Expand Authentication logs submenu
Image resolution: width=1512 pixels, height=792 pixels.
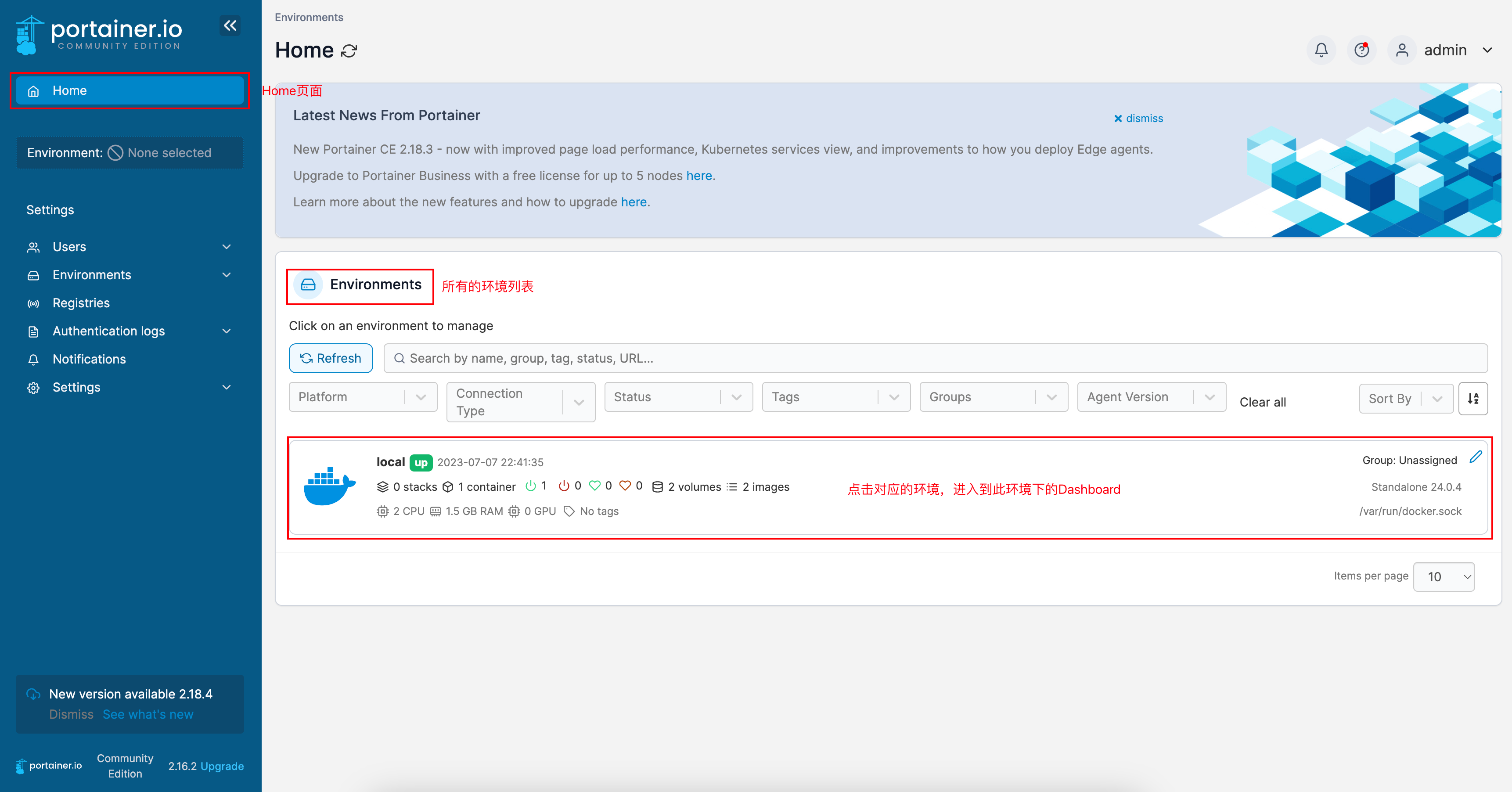coord(129,331)
